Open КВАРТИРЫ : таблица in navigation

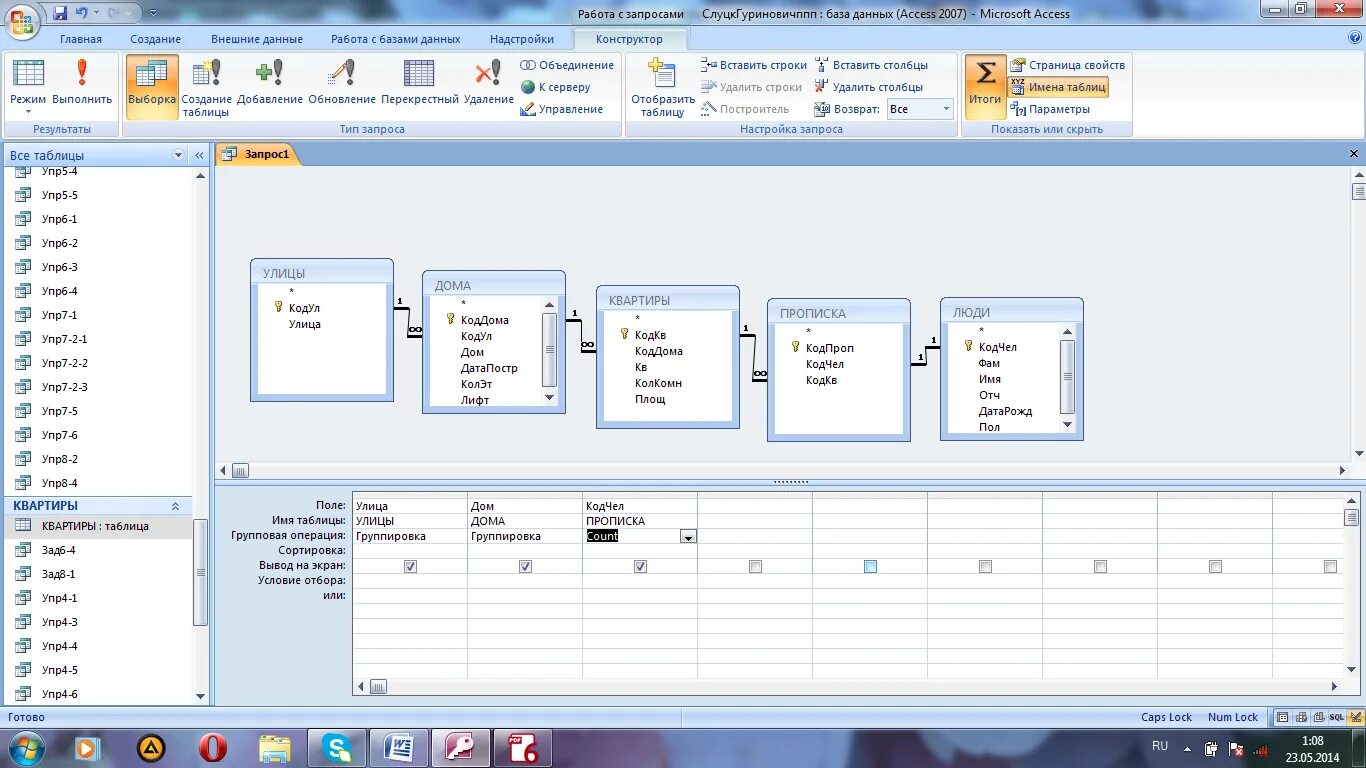(x=96, y=526)
